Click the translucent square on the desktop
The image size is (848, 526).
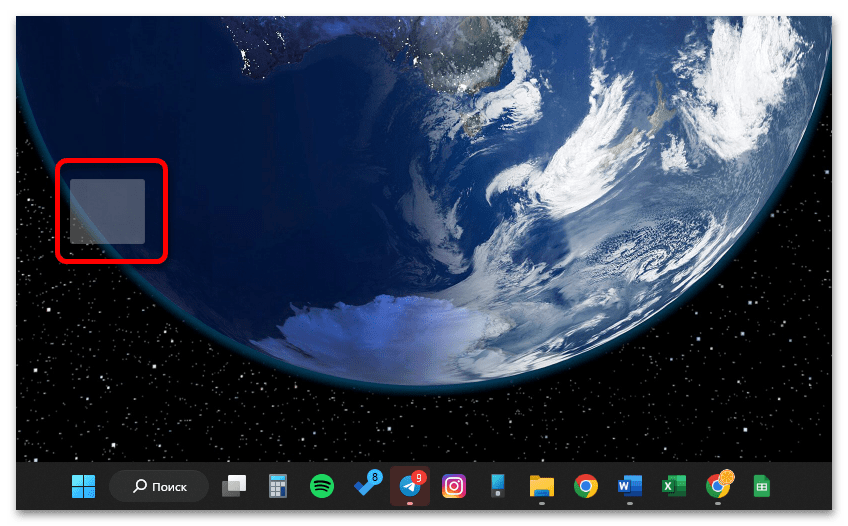click(x=108, y=211)
